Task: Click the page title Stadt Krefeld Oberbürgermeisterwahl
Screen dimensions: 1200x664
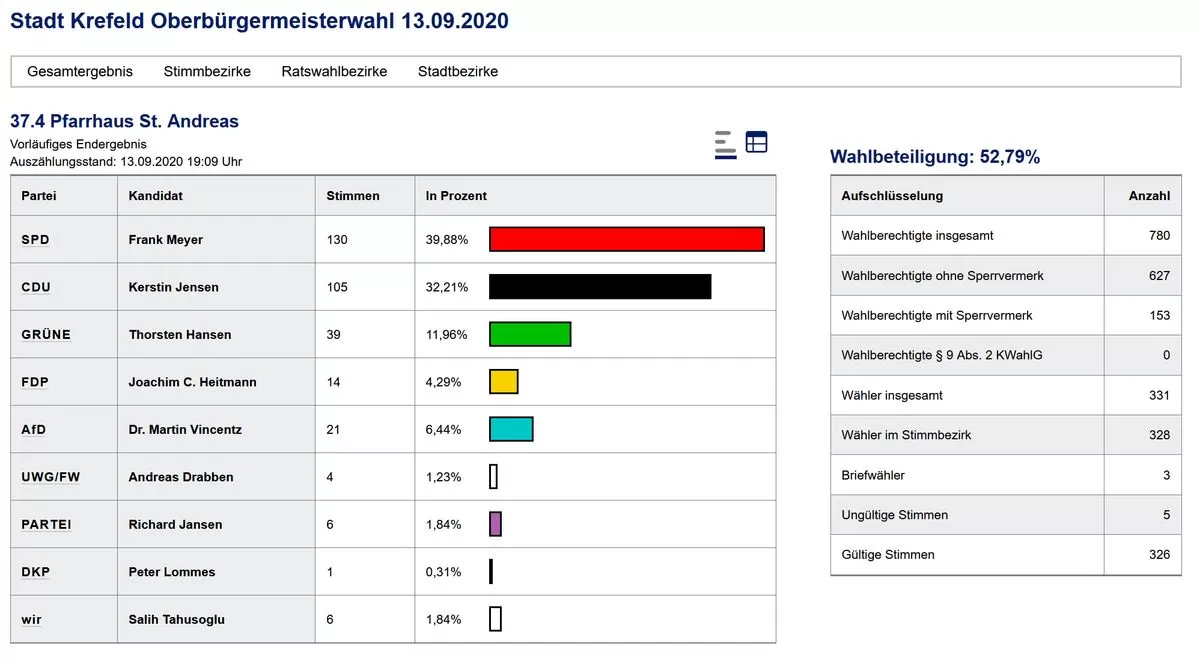Action: pos(259,21)
